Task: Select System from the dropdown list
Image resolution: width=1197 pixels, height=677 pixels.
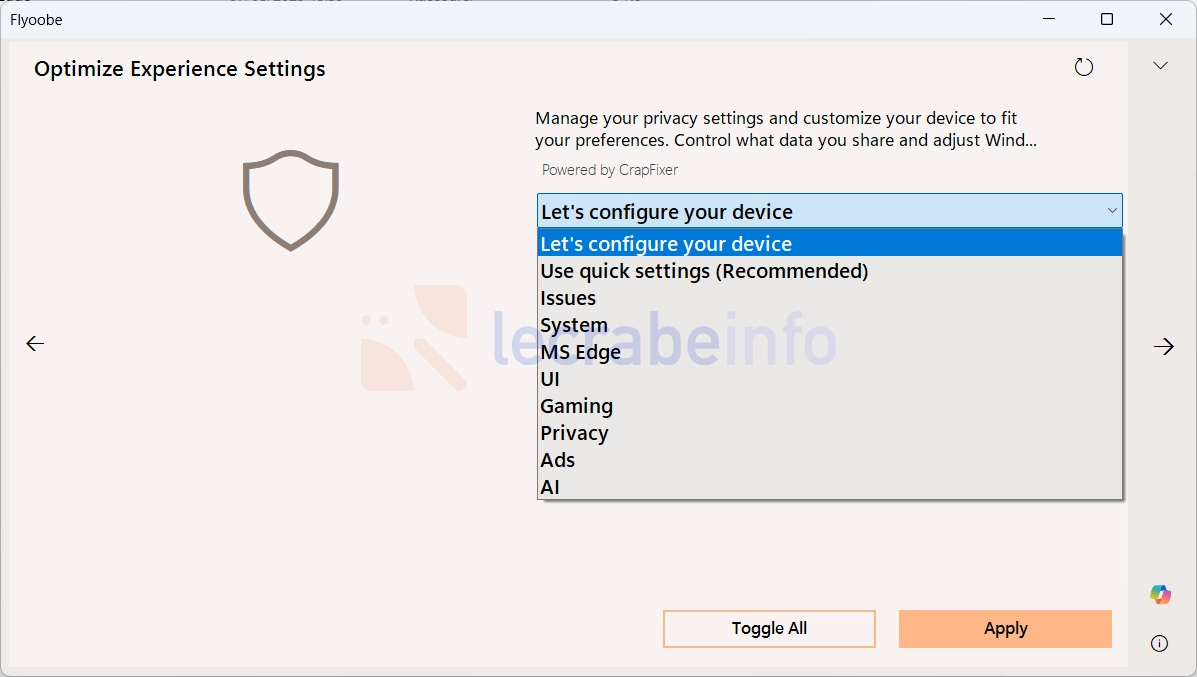Action: [x=830, y=325]
